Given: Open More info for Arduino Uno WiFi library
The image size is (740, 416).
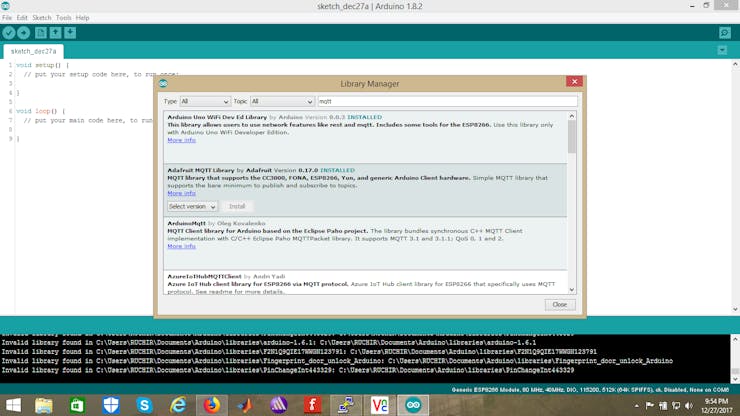Looking at the screenshot, I should tap(181, 140).
